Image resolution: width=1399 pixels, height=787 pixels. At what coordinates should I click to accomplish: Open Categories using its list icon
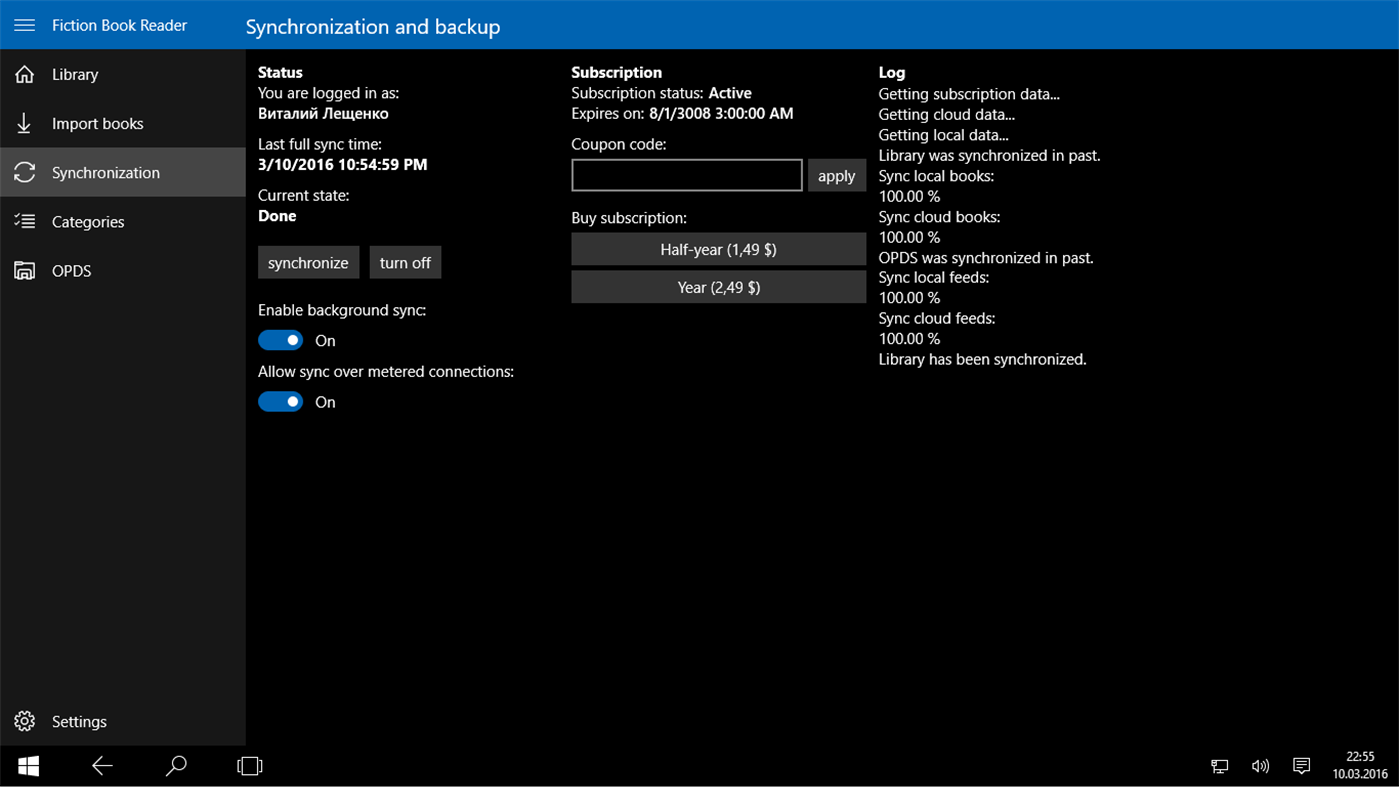[24, 221]
